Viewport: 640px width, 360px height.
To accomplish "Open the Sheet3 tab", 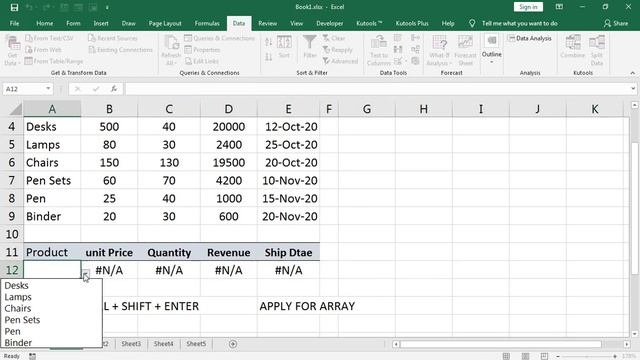I will tap(131, 344).
